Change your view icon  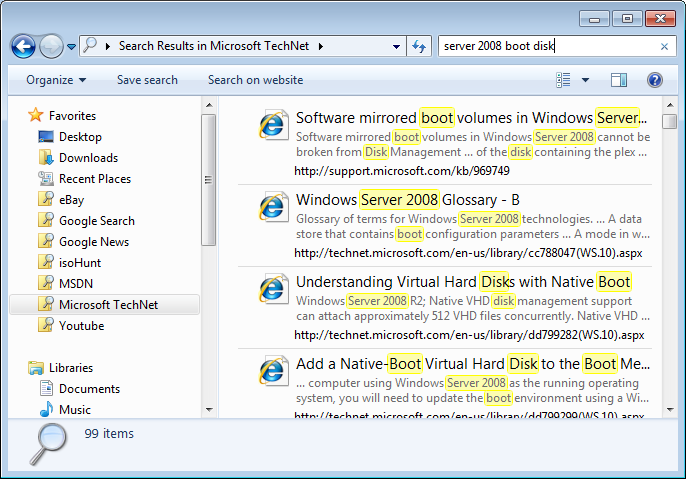pyautogui.click(x=563, y=80)
